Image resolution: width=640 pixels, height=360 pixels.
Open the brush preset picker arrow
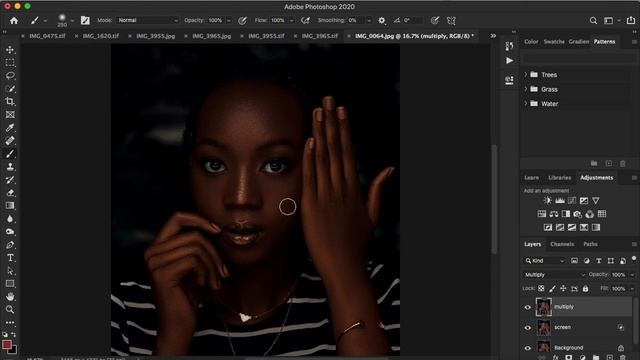click(x=72, y=20)
